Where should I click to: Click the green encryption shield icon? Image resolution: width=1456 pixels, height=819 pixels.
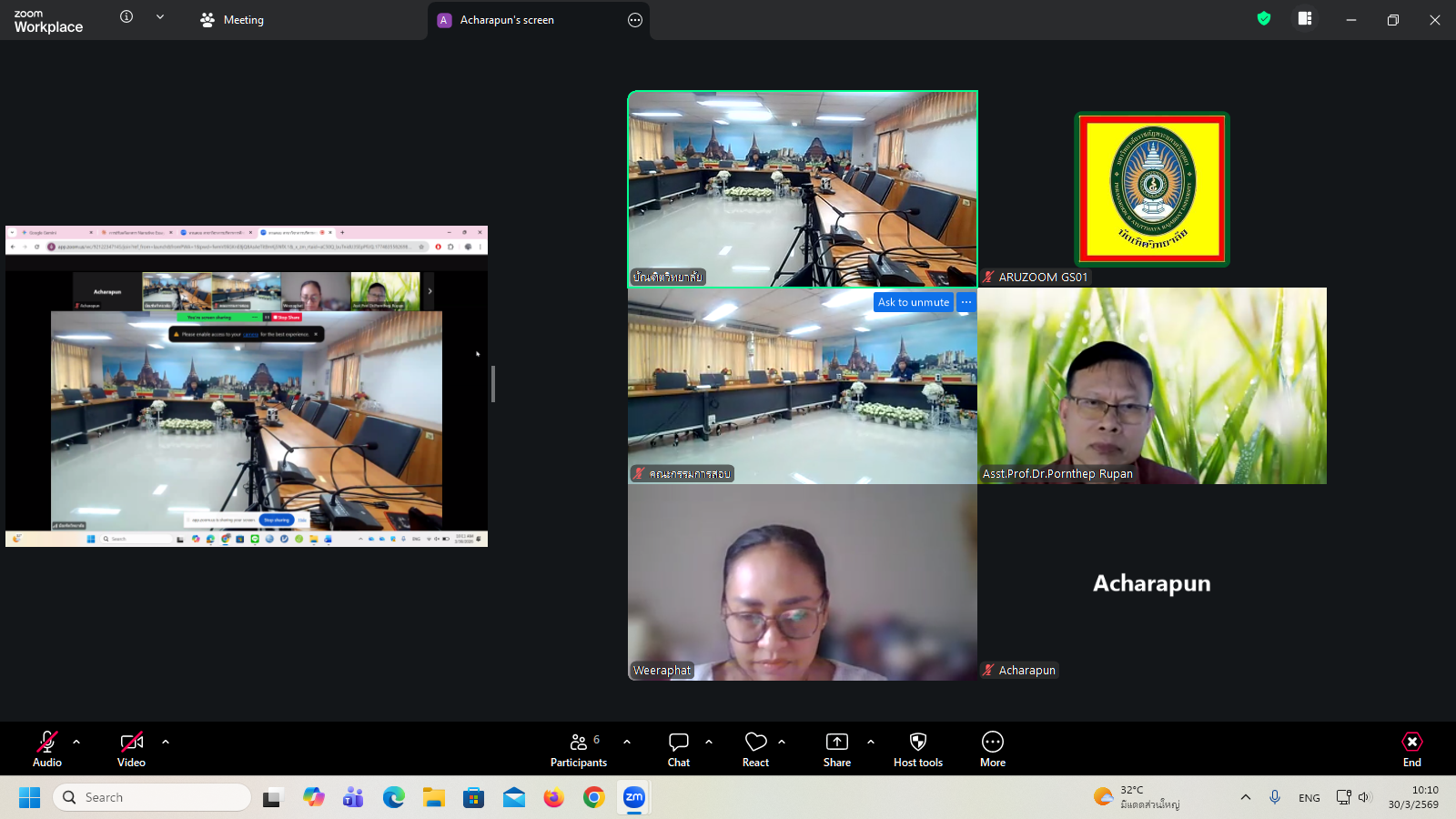tap(1263, 19)
